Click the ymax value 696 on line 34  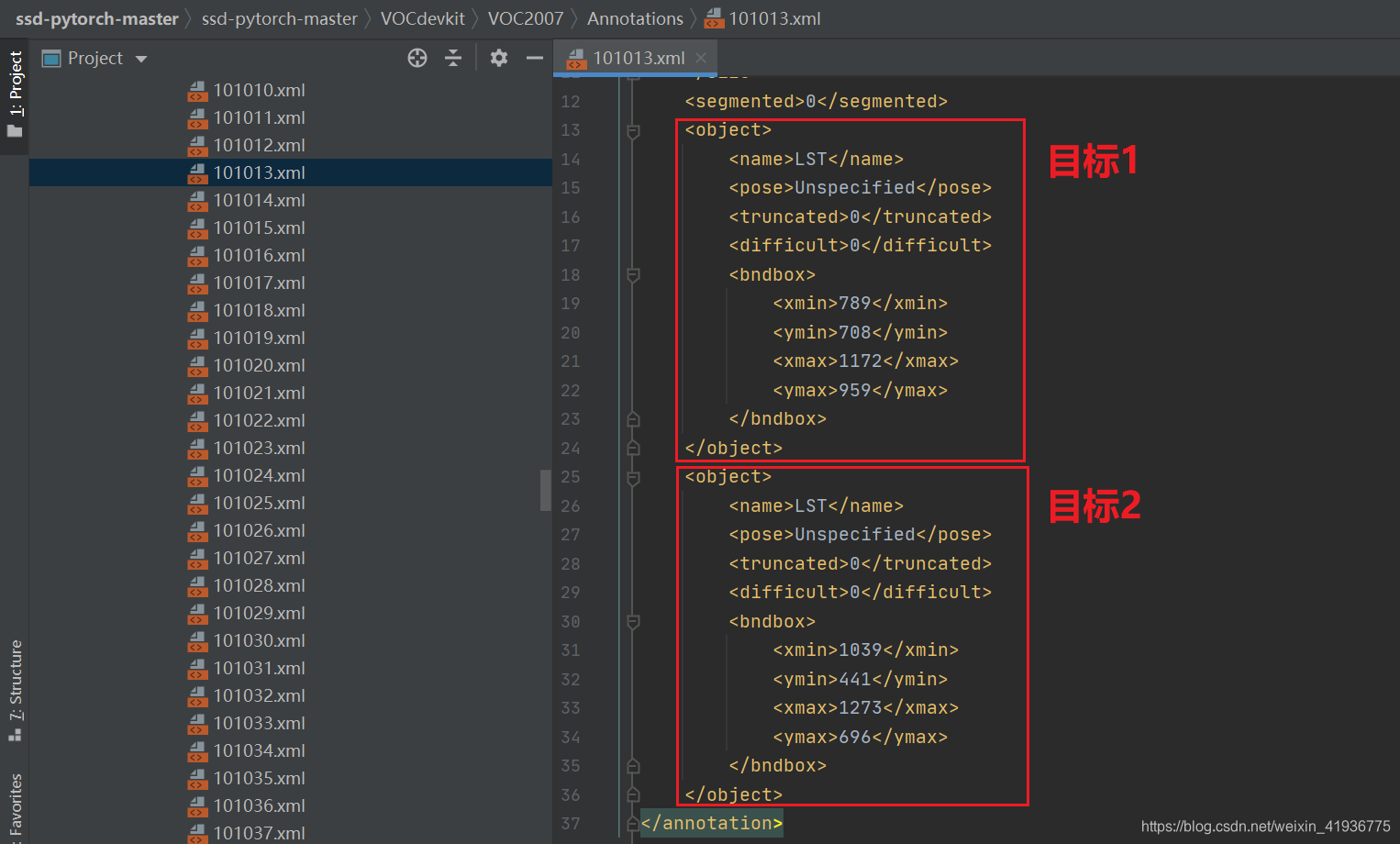[x=855, y=738]
